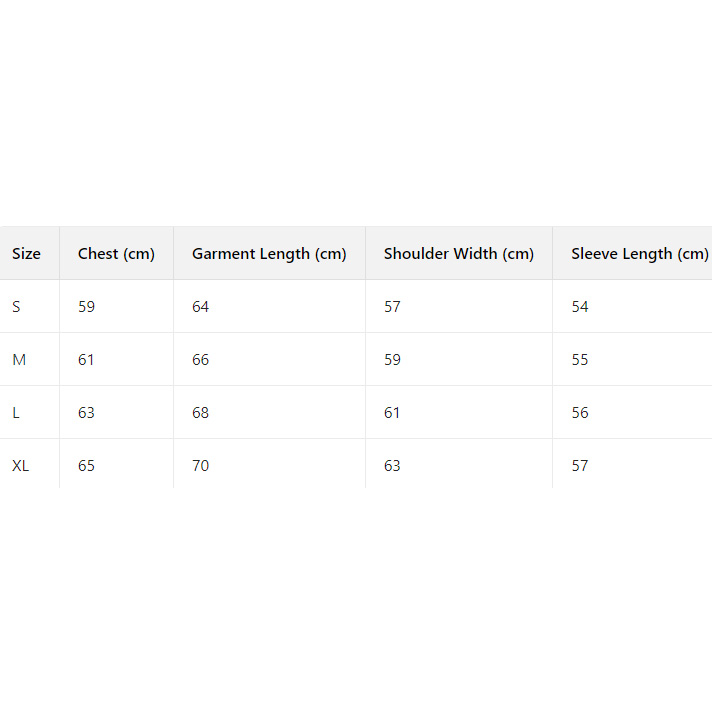Click garment length value 66 for M
Image resolution: width=712 pixels, height=712 pixels.
tap(201, 360)
